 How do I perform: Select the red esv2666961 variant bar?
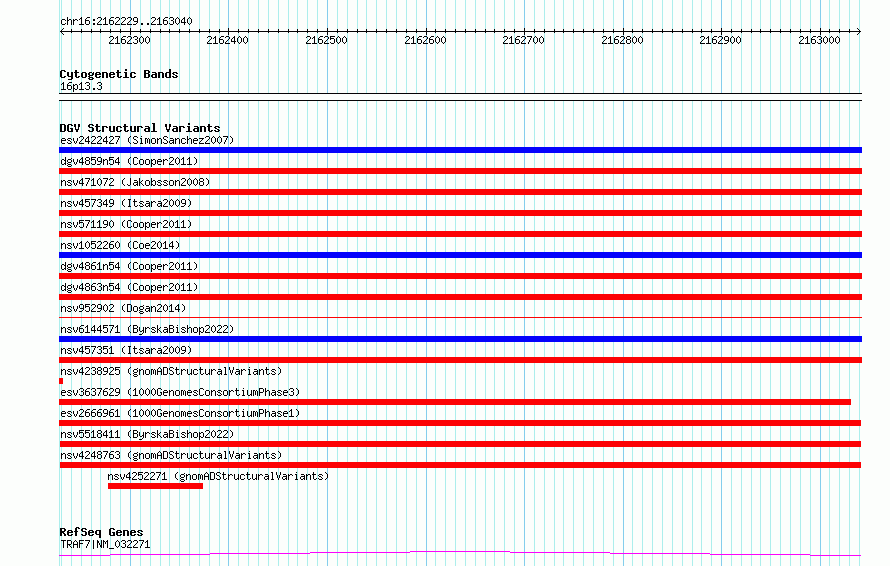(x=460, y=423)
